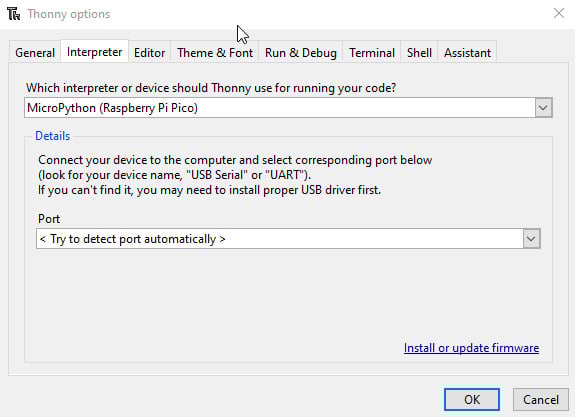575x417 pixels.
Task: Click the Thonny logo icon in title bar
Action: coord(14,14)
